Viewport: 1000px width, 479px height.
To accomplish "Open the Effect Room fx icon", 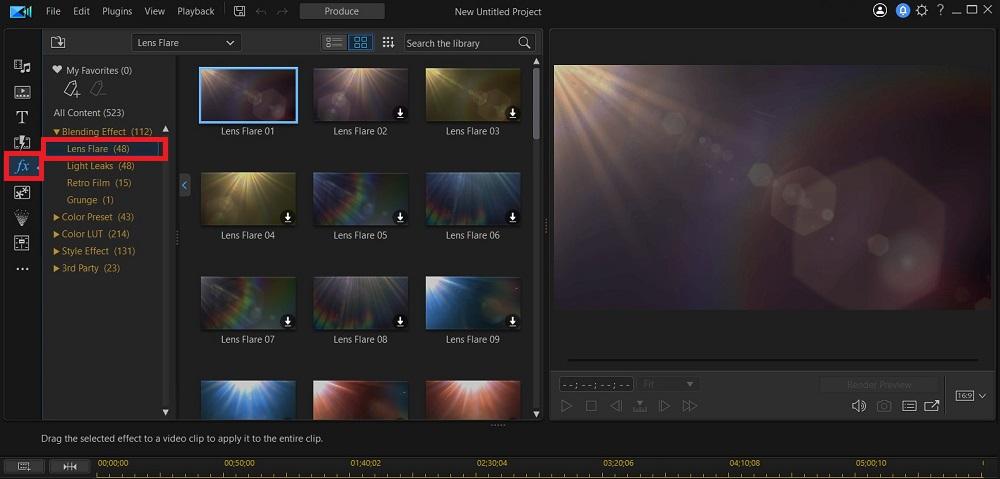I will tap(22, 166).
